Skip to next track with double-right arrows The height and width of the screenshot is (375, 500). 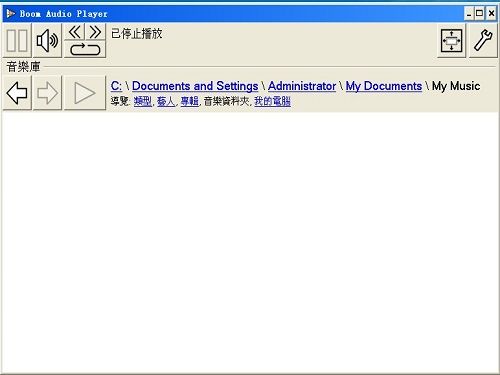96,32
